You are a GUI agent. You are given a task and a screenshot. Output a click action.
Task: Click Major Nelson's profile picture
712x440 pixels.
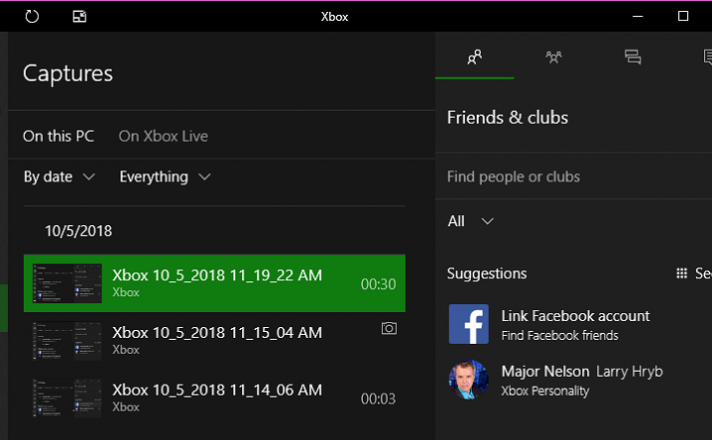pos(469,380)
